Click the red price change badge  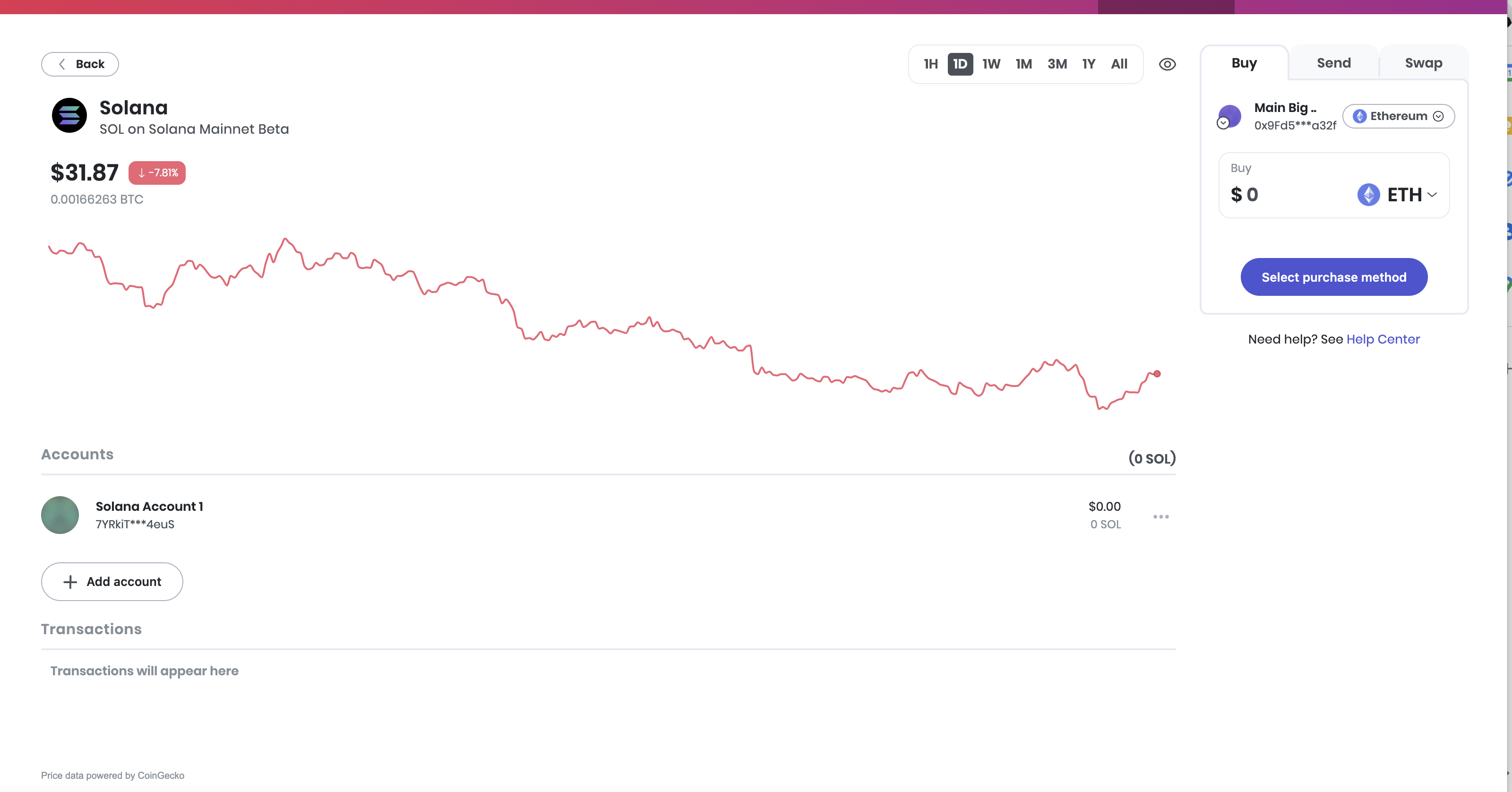157,172
